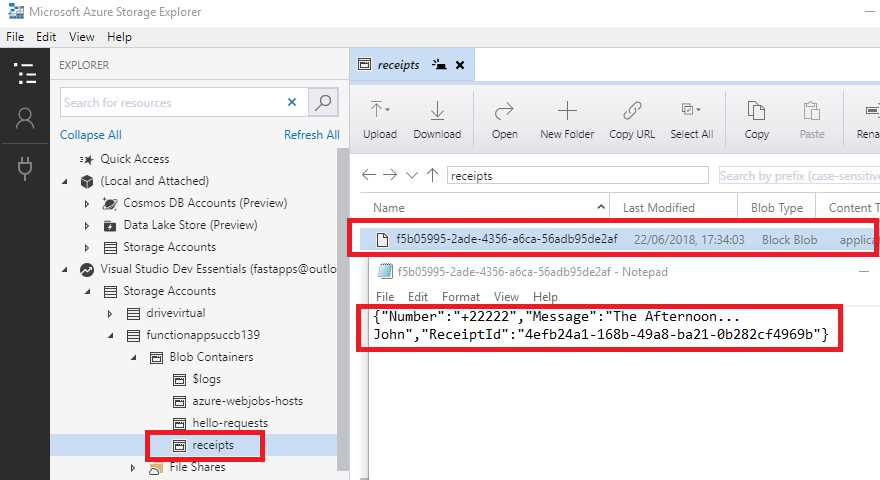Click the Block Blob cell of the blob
This screenshot has height=480, width=880.
tap(789, 240)
